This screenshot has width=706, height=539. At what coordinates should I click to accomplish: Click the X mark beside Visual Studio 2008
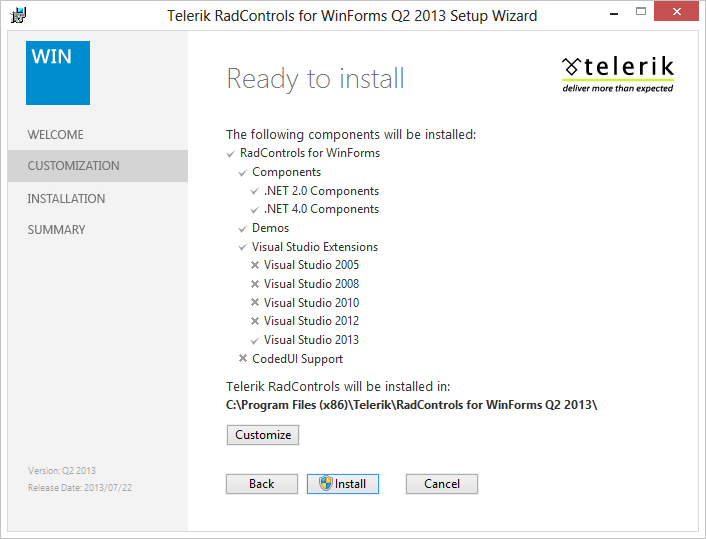pos(255,284)
